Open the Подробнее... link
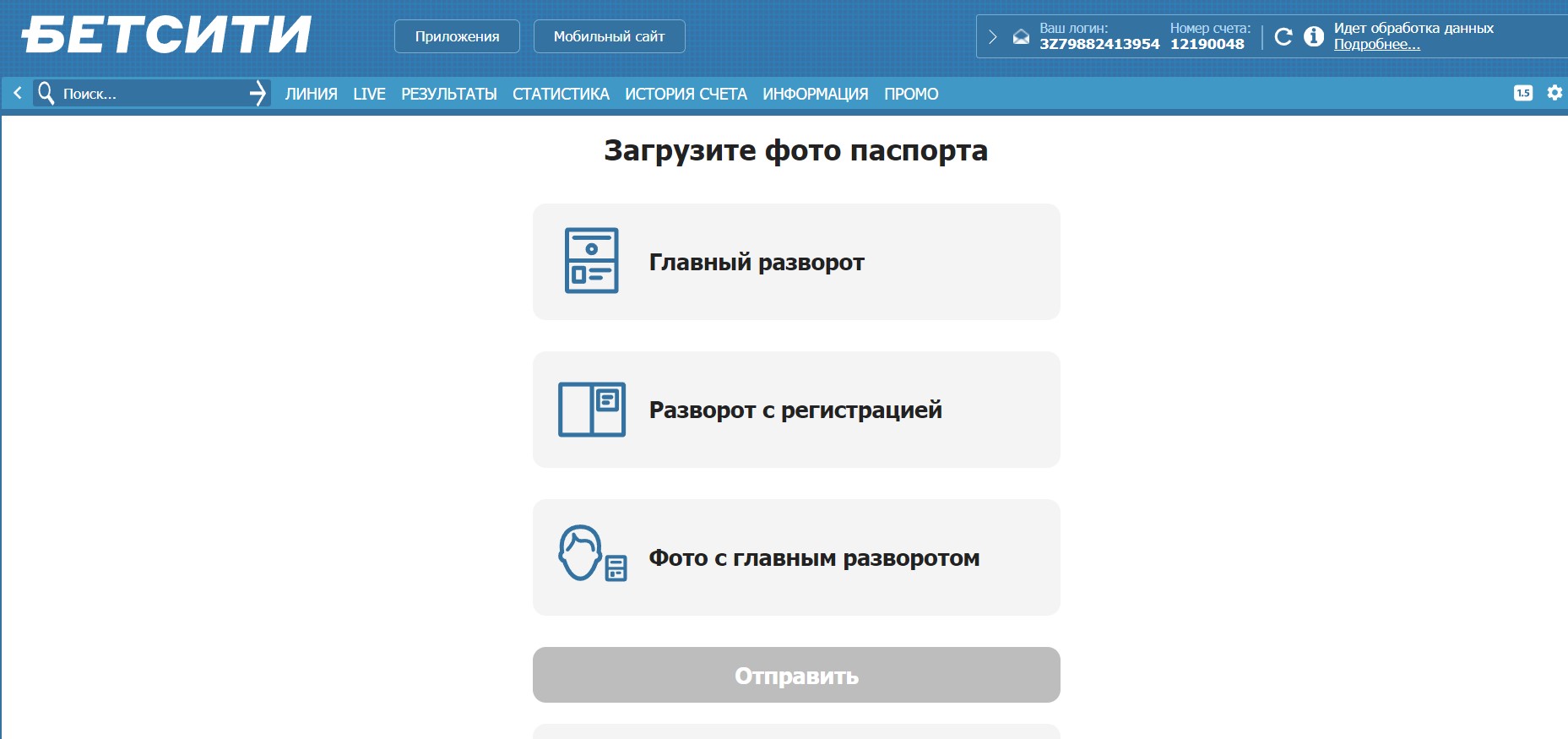The height and width of the screenshot is (739, 1568). pos(1376,45)
